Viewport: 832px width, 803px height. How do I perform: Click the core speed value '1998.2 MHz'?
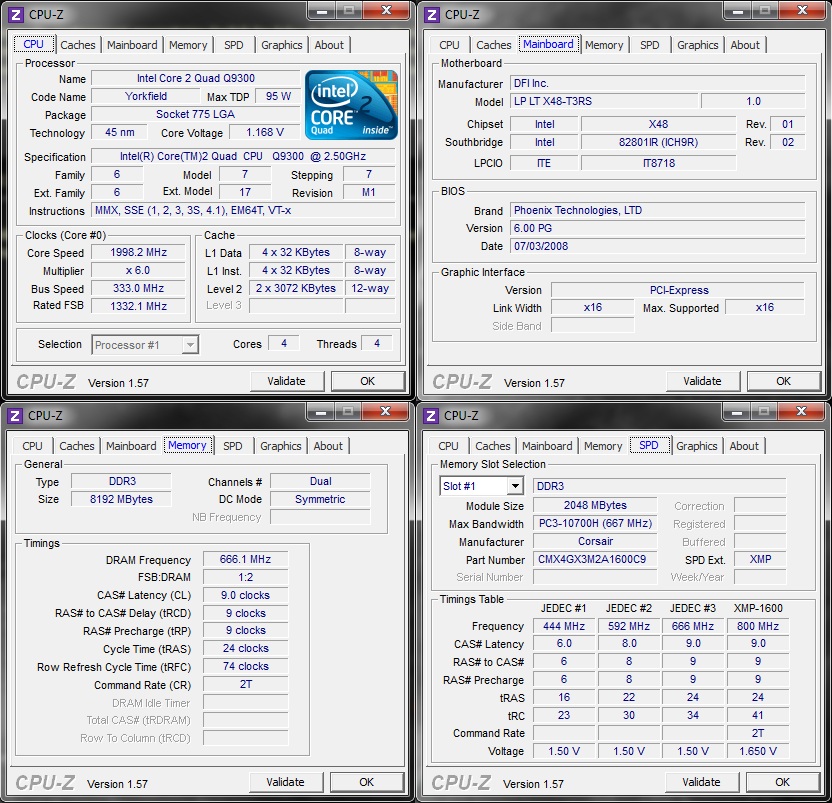click(138, 252)
